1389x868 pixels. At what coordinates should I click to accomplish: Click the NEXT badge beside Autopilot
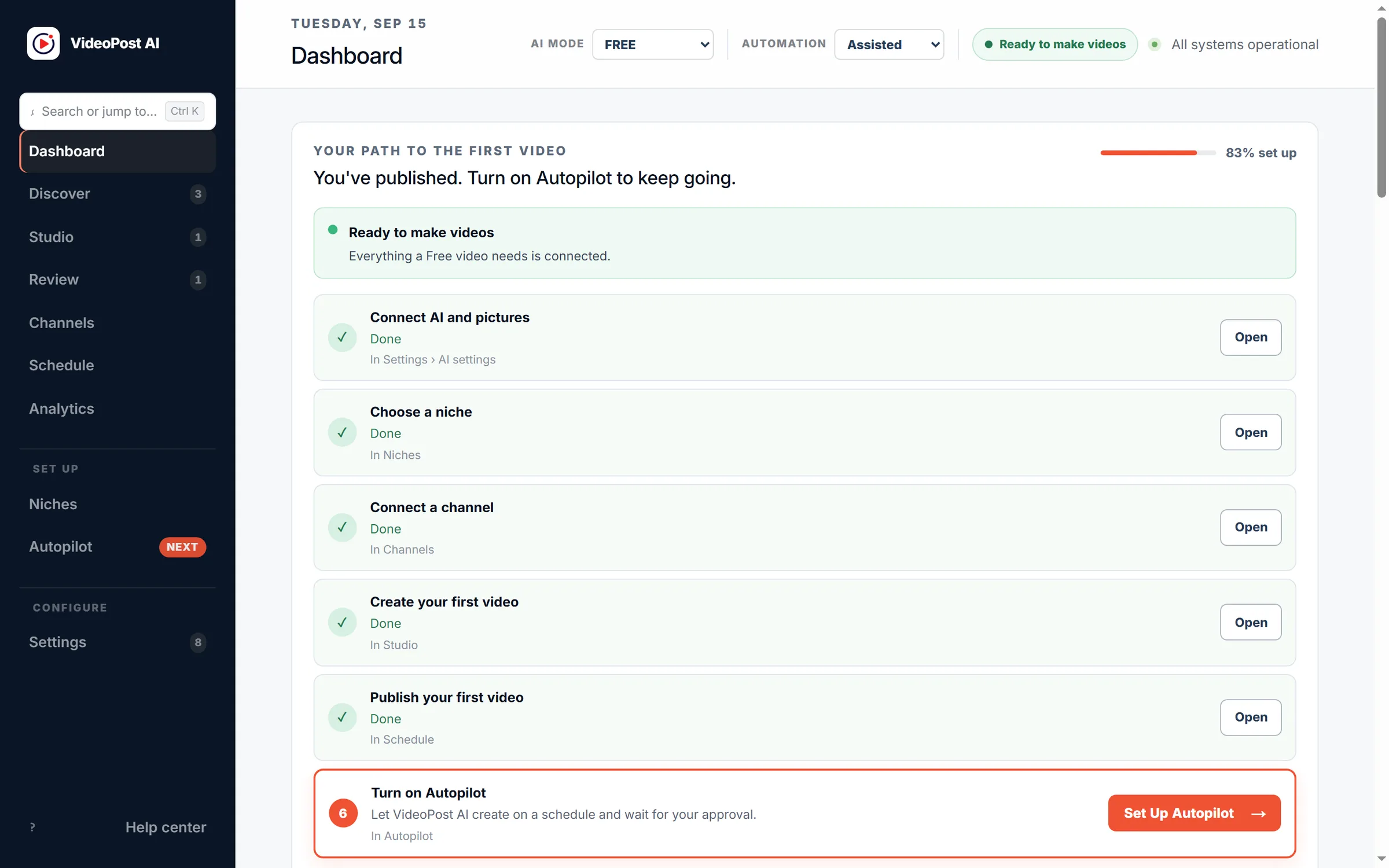pos(182,547)
